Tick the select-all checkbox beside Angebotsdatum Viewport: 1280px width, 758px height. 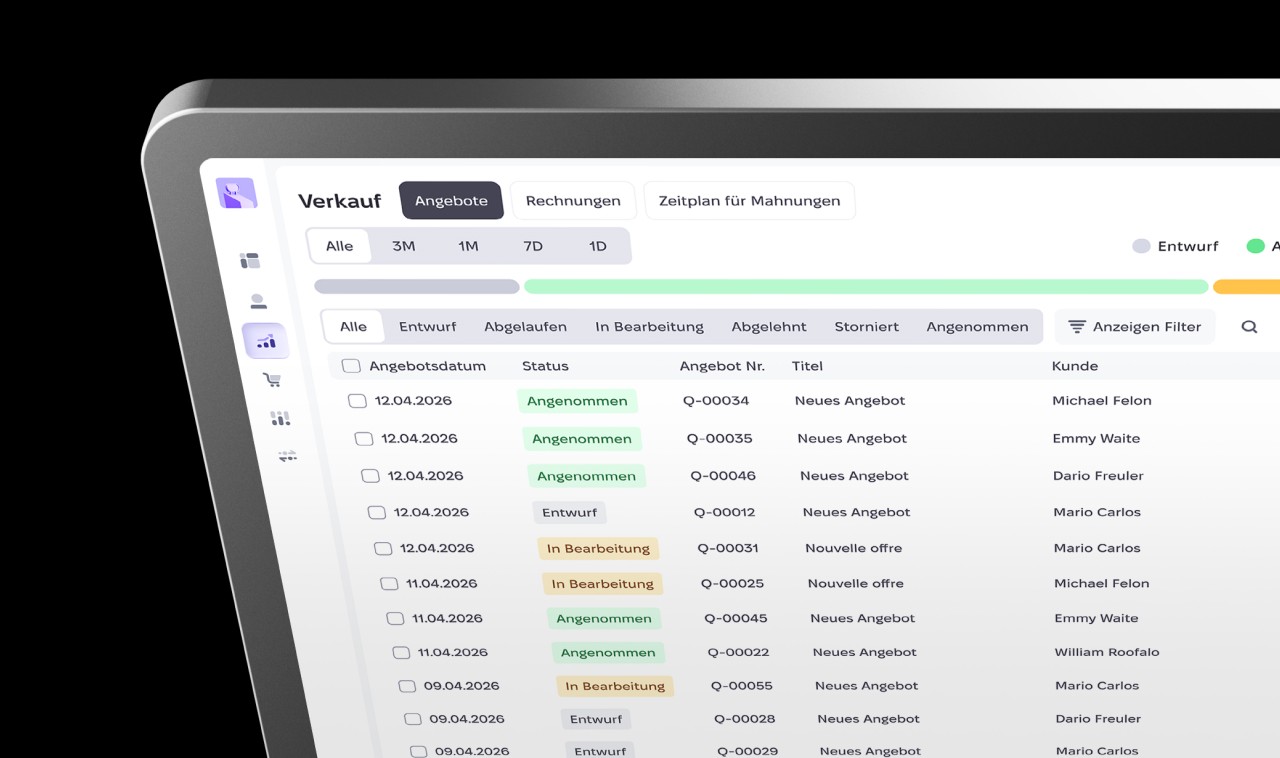(x=351, y=366)
